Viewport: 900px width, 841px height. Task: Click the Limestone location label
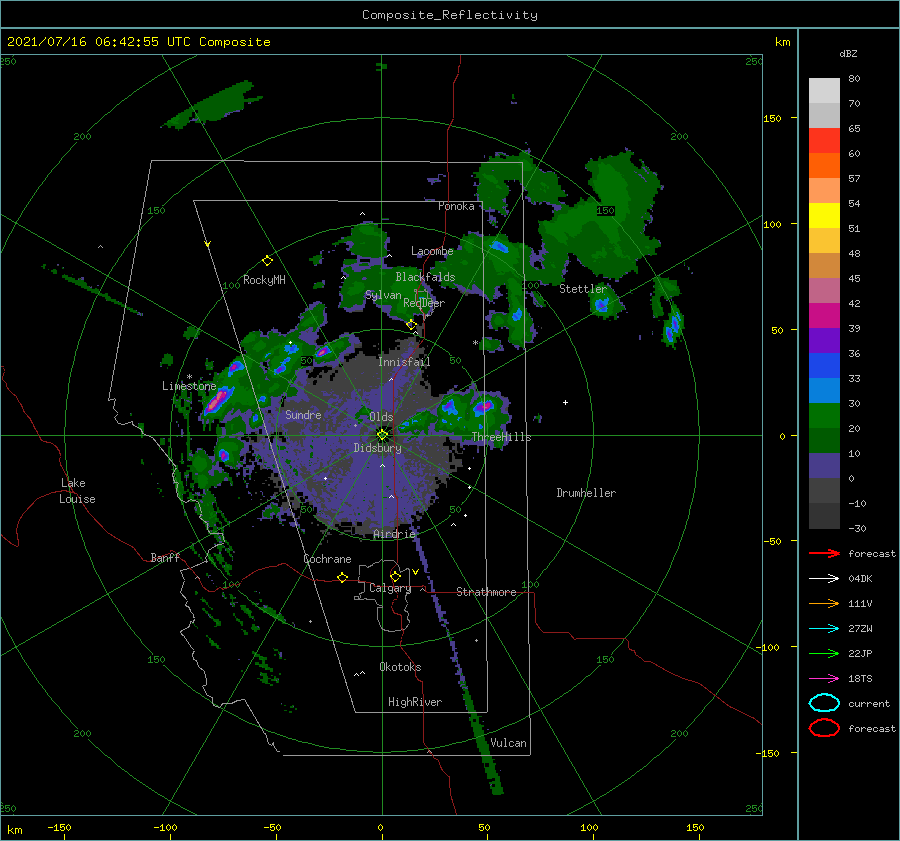pyautogui.click(x=189, y=386)
